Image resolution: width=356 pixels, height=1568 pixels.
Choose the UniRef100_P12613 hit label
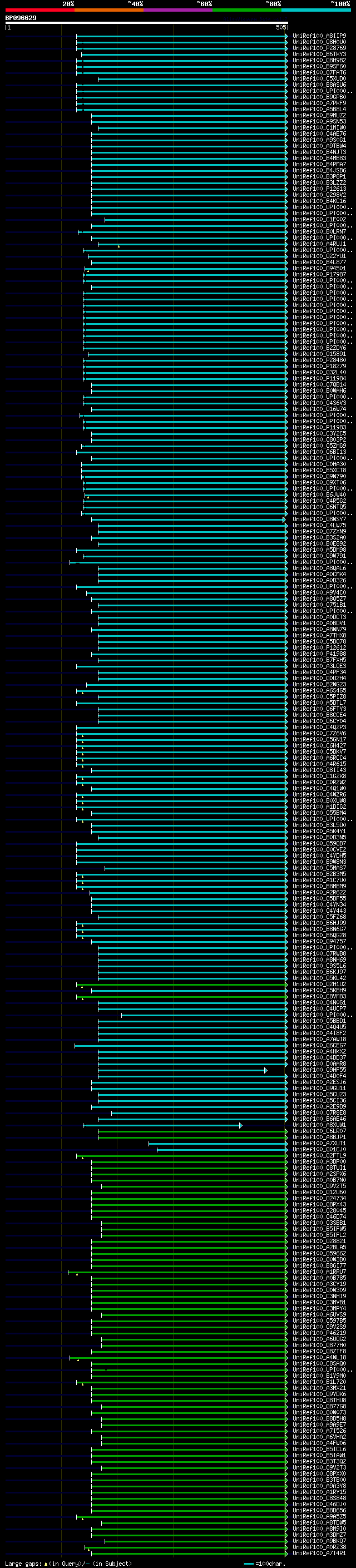pyautogui.click(x=319, y=189)
